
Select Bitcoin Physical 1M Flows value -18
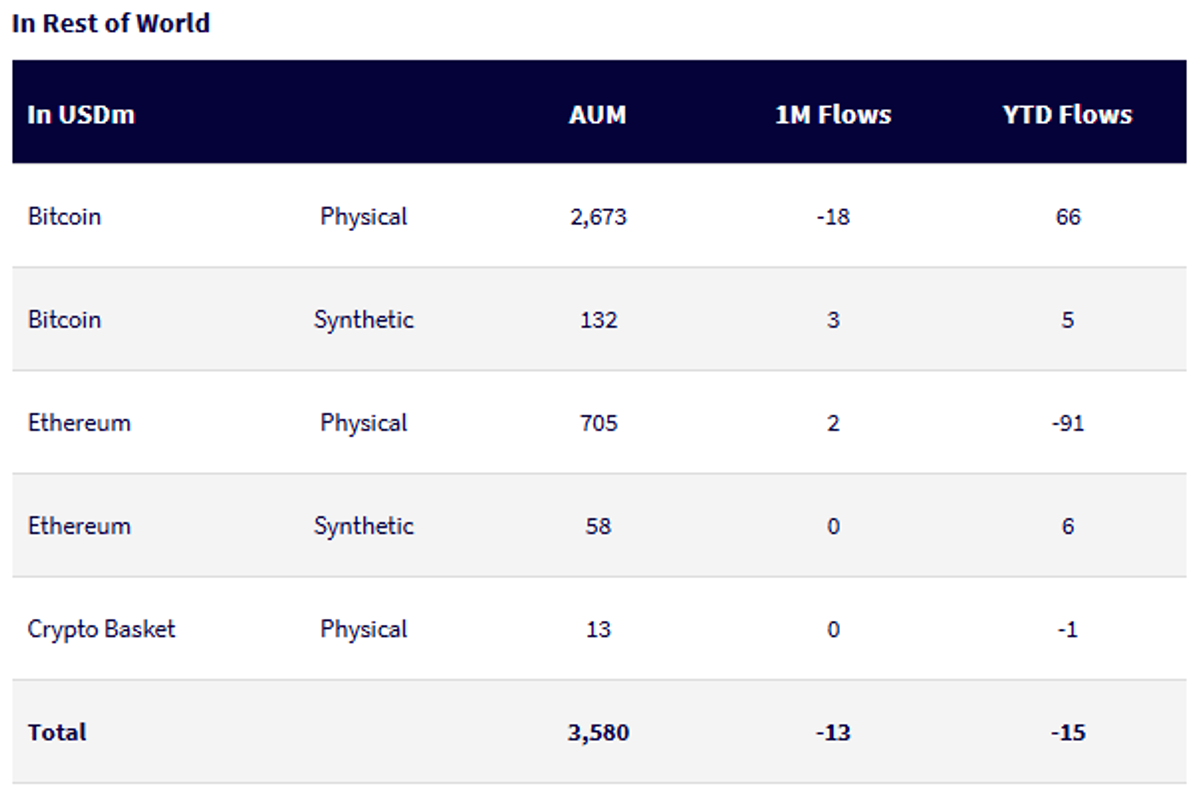[833, 217]
